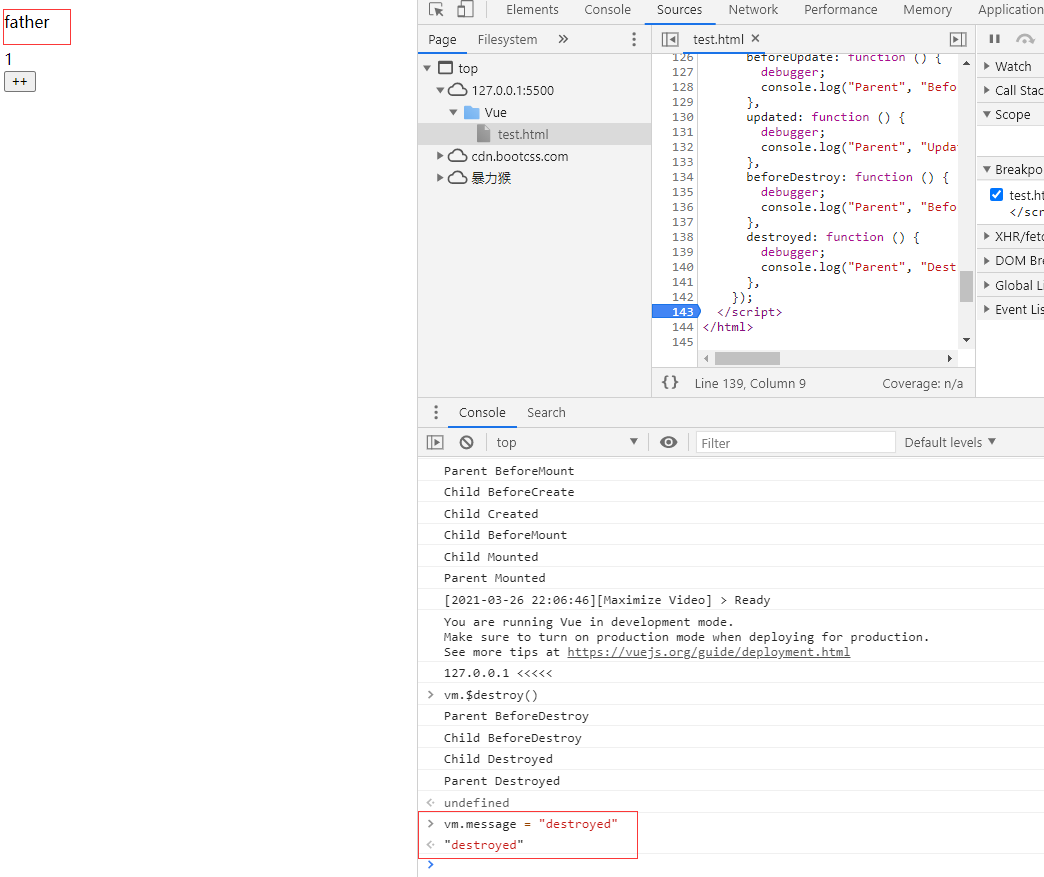
Task: Clear the console output
Action: [x=467, y=442]
